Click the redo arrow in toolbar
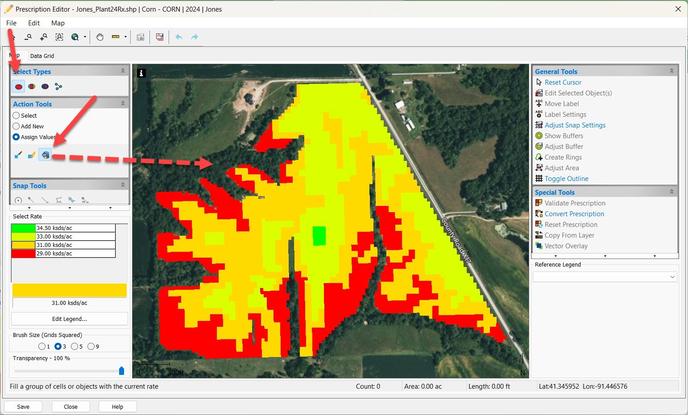This screenshot has width=688, height=415. [x=195, y=37]
